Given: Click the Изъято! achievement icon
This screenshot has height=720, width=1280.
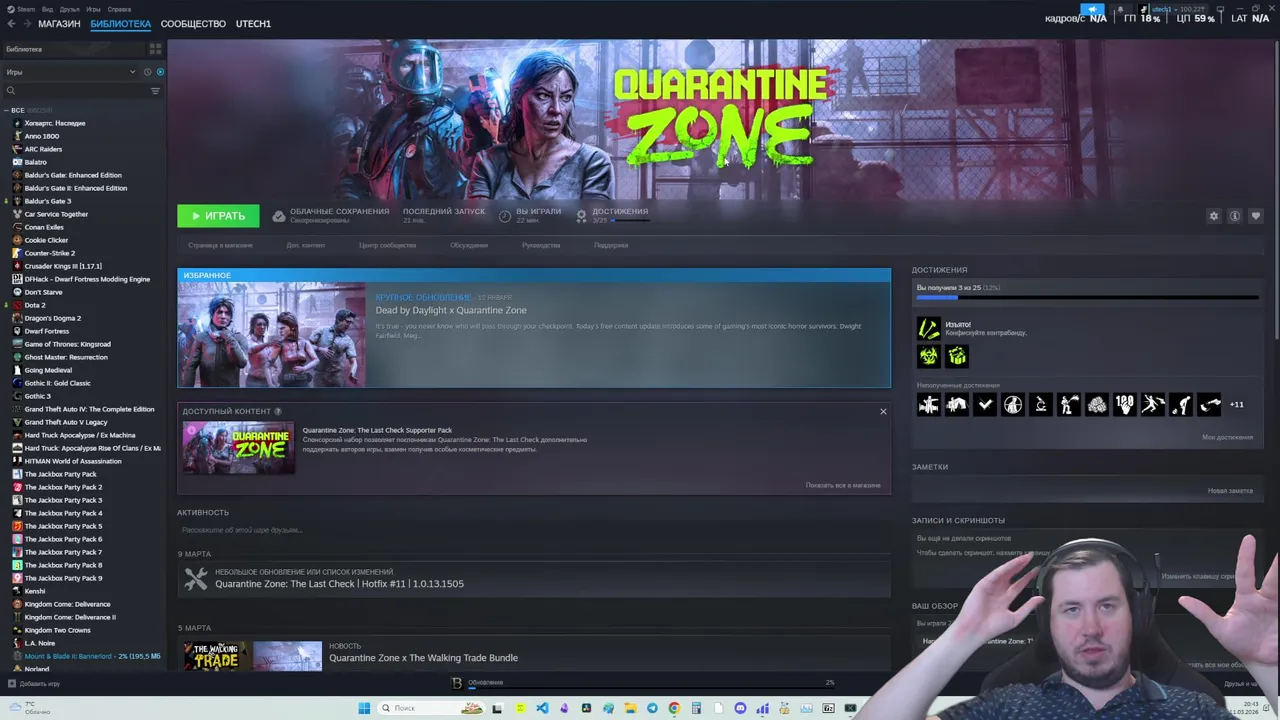Looking at the screenshot, I should tap(928, 328).
